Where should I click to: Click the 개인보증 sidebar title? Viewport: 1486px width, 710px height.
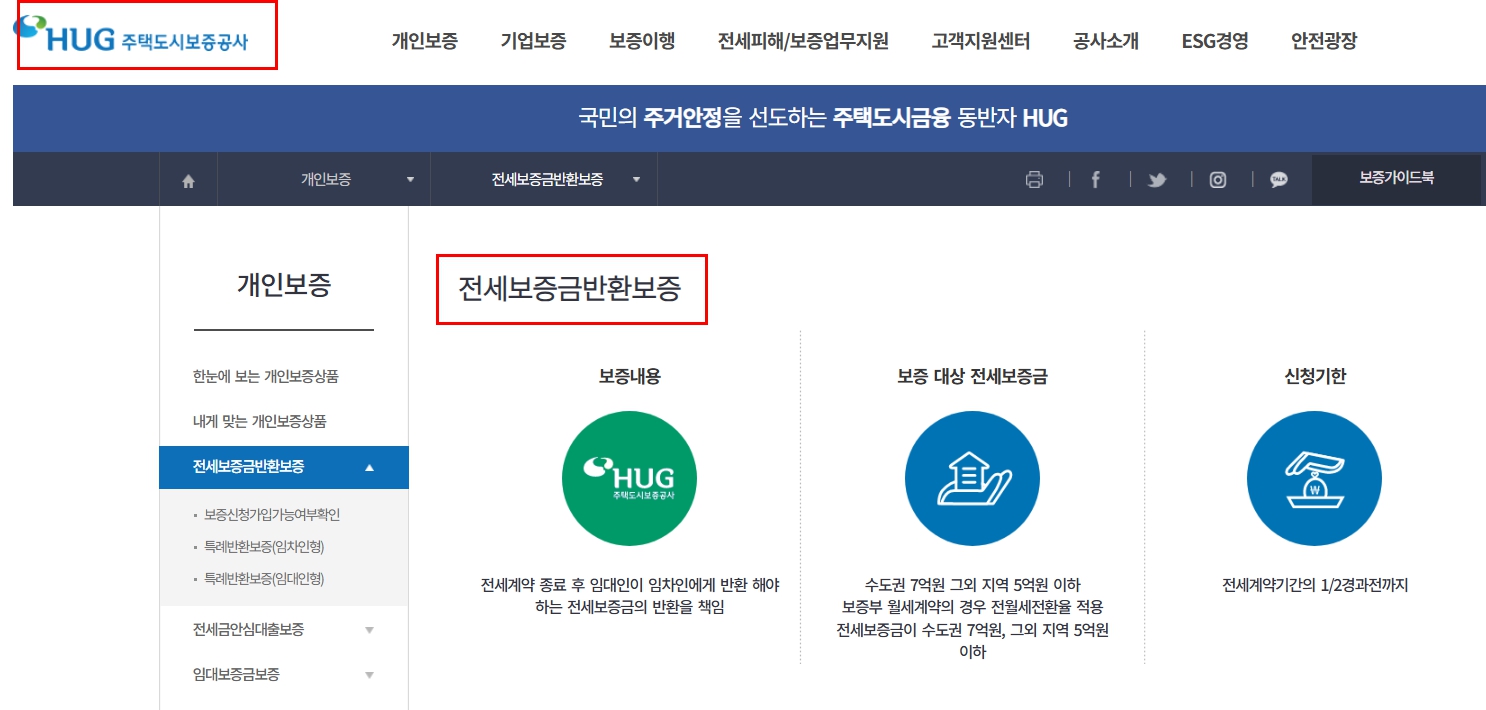[284, 285]
